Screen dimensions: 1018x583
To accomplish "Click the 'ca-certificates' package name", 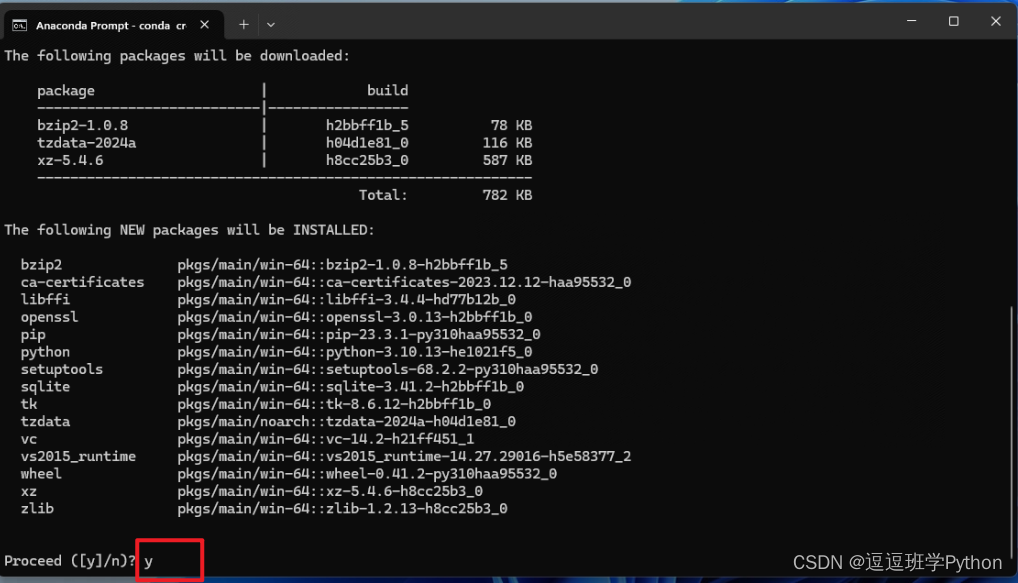I will 82,282.
